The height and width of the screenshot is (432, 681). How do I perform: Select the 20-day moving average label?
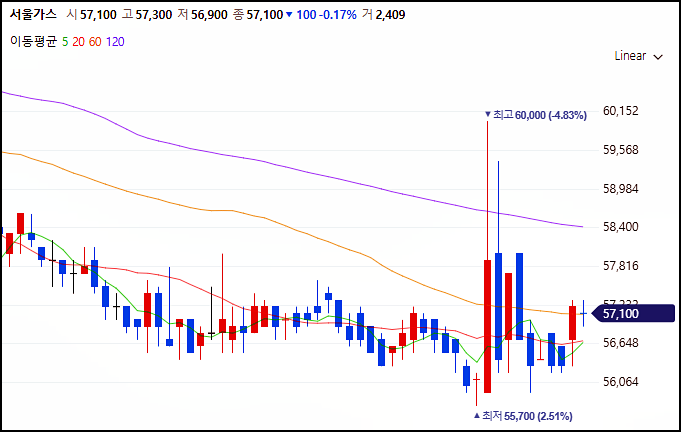click(x=79, y=42)
